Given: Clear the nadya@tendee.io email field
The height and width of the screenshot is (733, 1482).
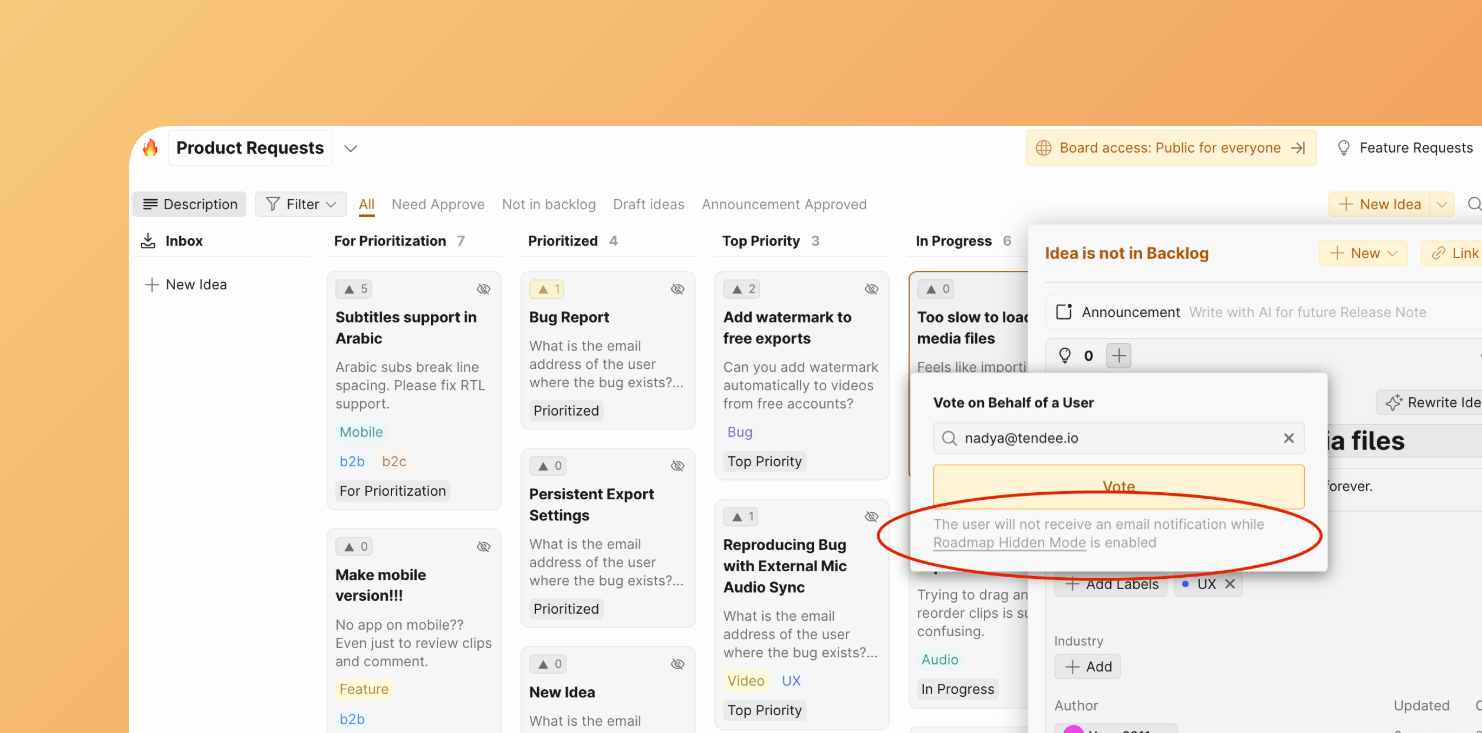Looking at the screenshot, I should pos(1288,438).
